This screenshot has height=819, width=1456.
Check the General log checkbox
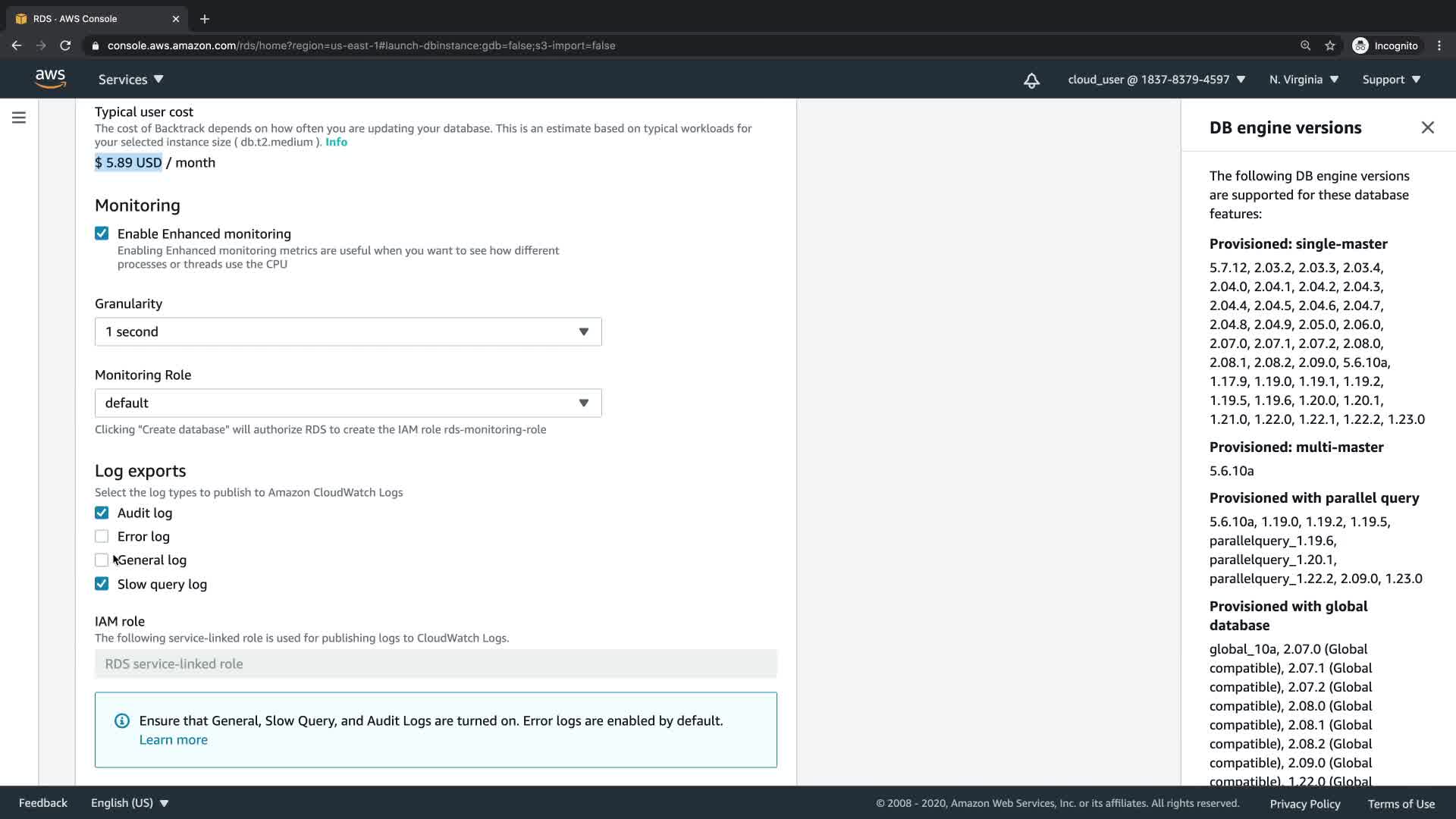pyautogui.click(x=102, y=560)
